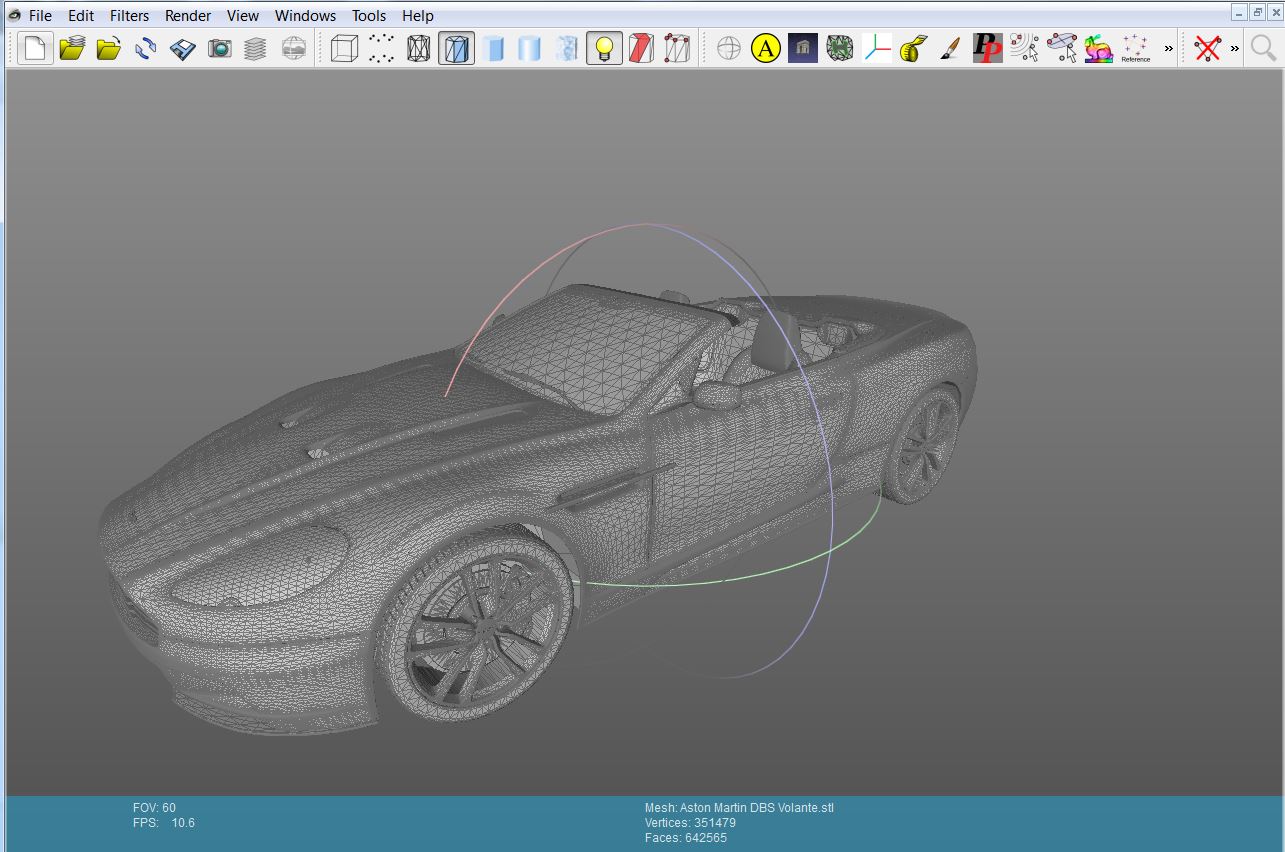
Task: Click the 'FPS: 10.6' readout
Action: point(164,823)
